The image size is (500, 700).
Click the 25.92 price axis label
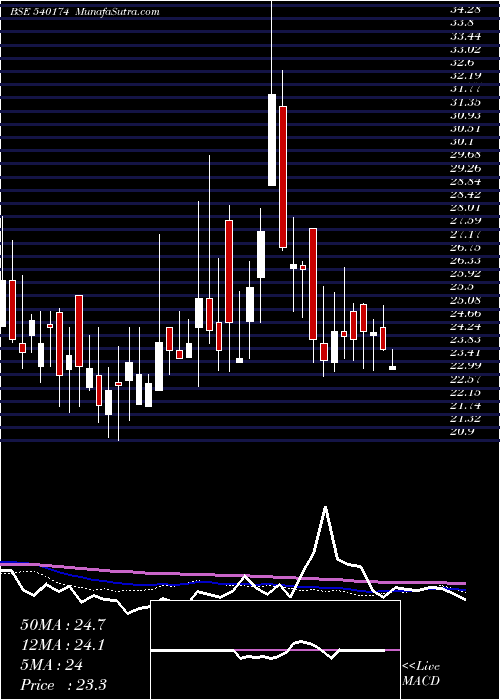click(465, 274)
